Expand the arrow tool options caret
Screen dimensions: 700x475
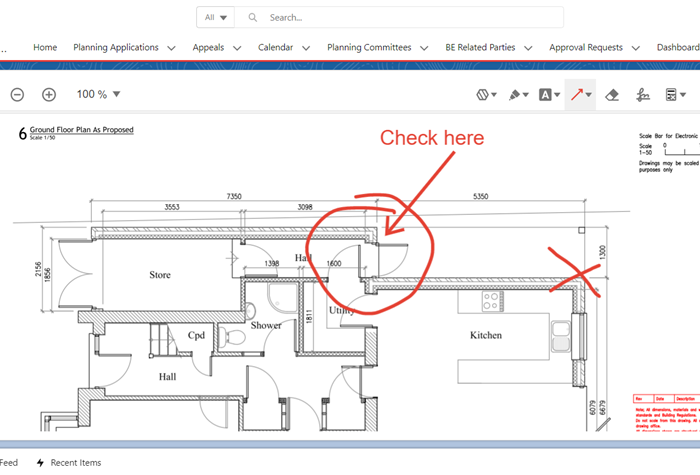590,95
